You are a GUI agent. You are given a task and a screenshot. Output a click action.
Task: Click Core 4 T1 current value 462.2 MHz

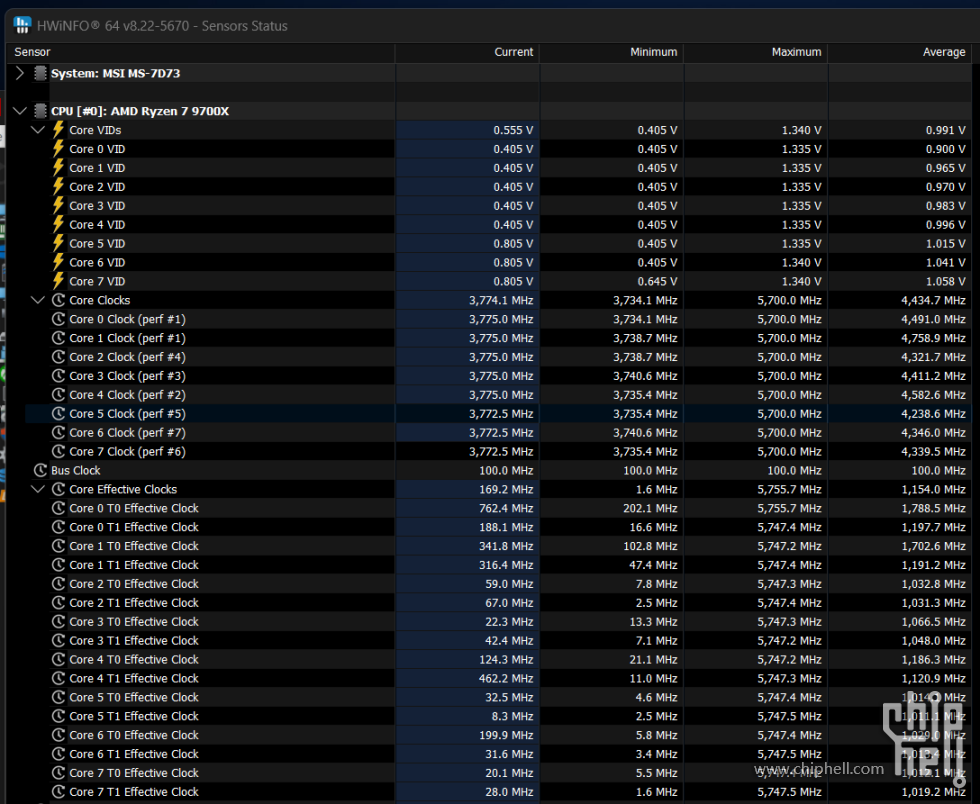click(x=508, y=678)
